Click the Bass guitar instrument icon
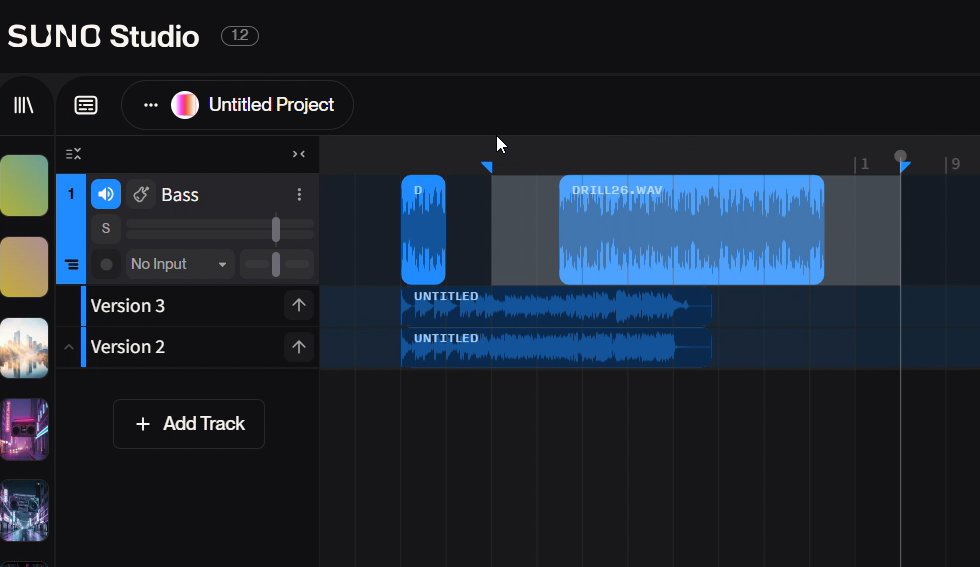The height and width of the screenshot is (567, 980). pos(141,194)
